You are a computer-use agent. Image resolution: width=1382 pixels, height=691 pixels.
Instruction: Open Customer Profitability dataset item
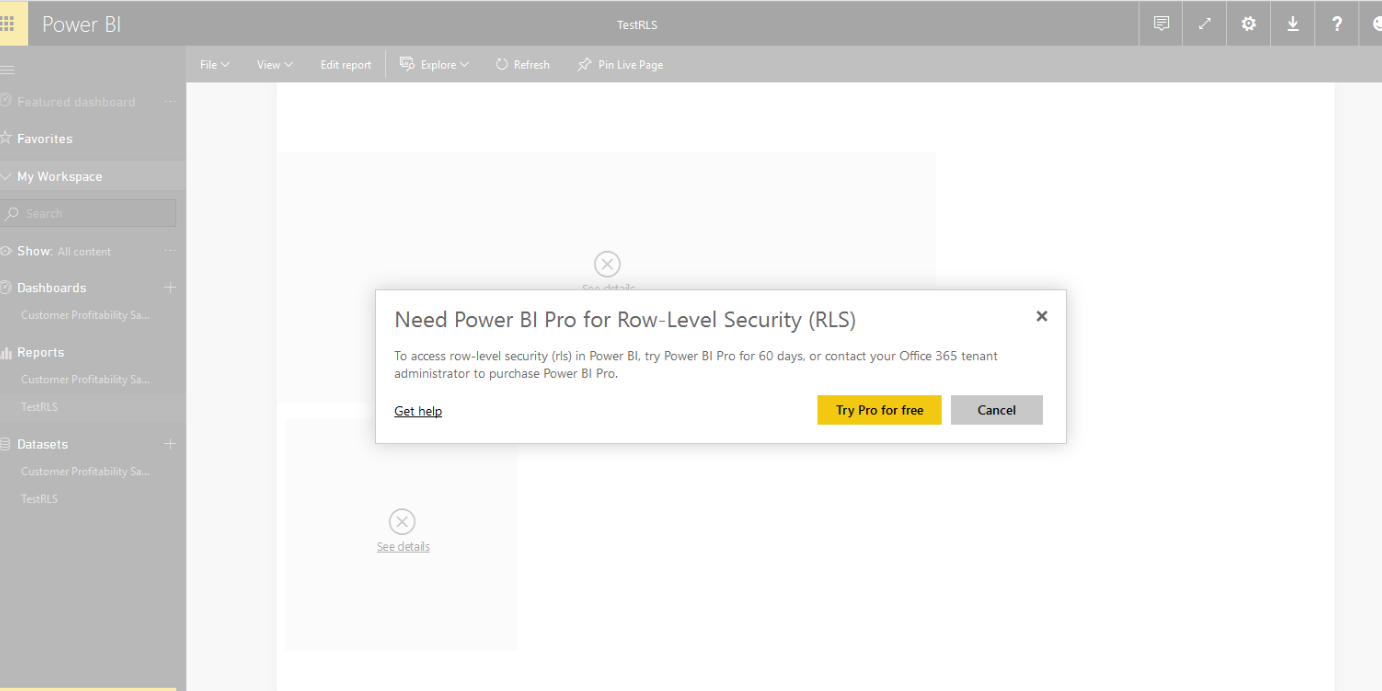pos(85,471)
